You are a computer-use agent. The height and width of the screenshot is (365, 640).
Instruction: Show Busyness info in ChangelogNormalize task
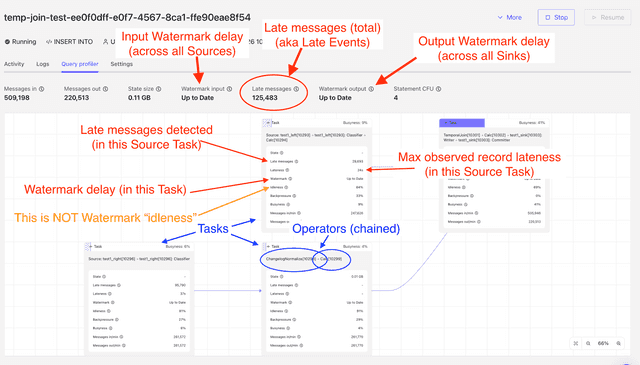288,328
